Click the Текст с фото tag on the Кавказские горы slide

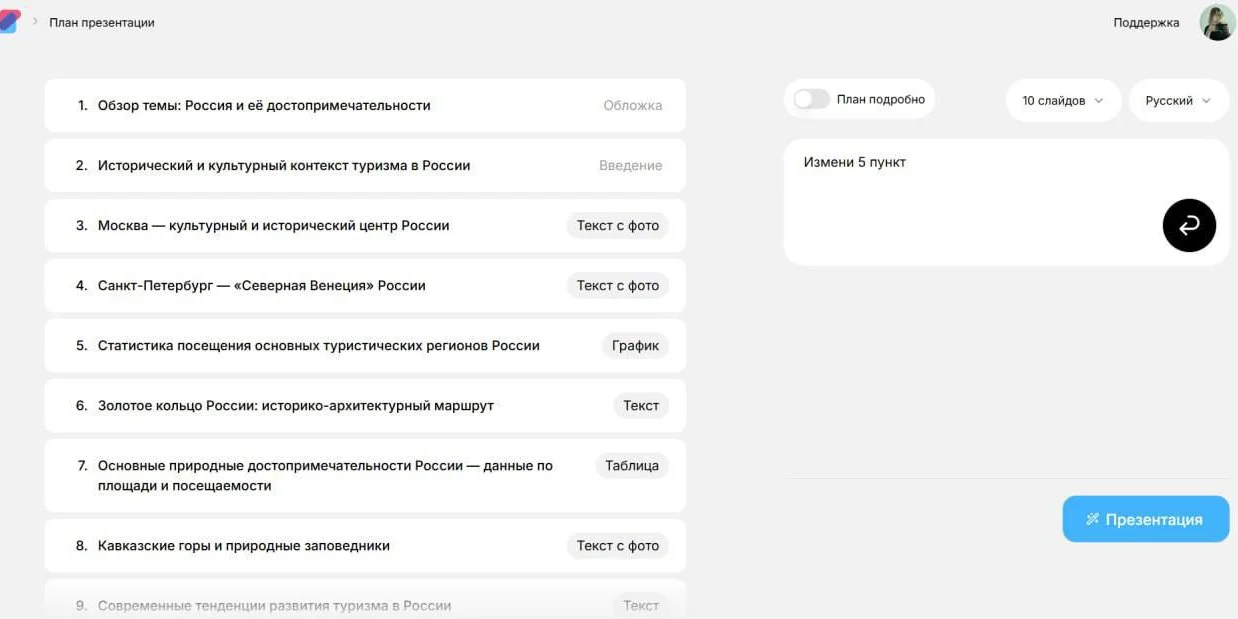tap(617, 545)
